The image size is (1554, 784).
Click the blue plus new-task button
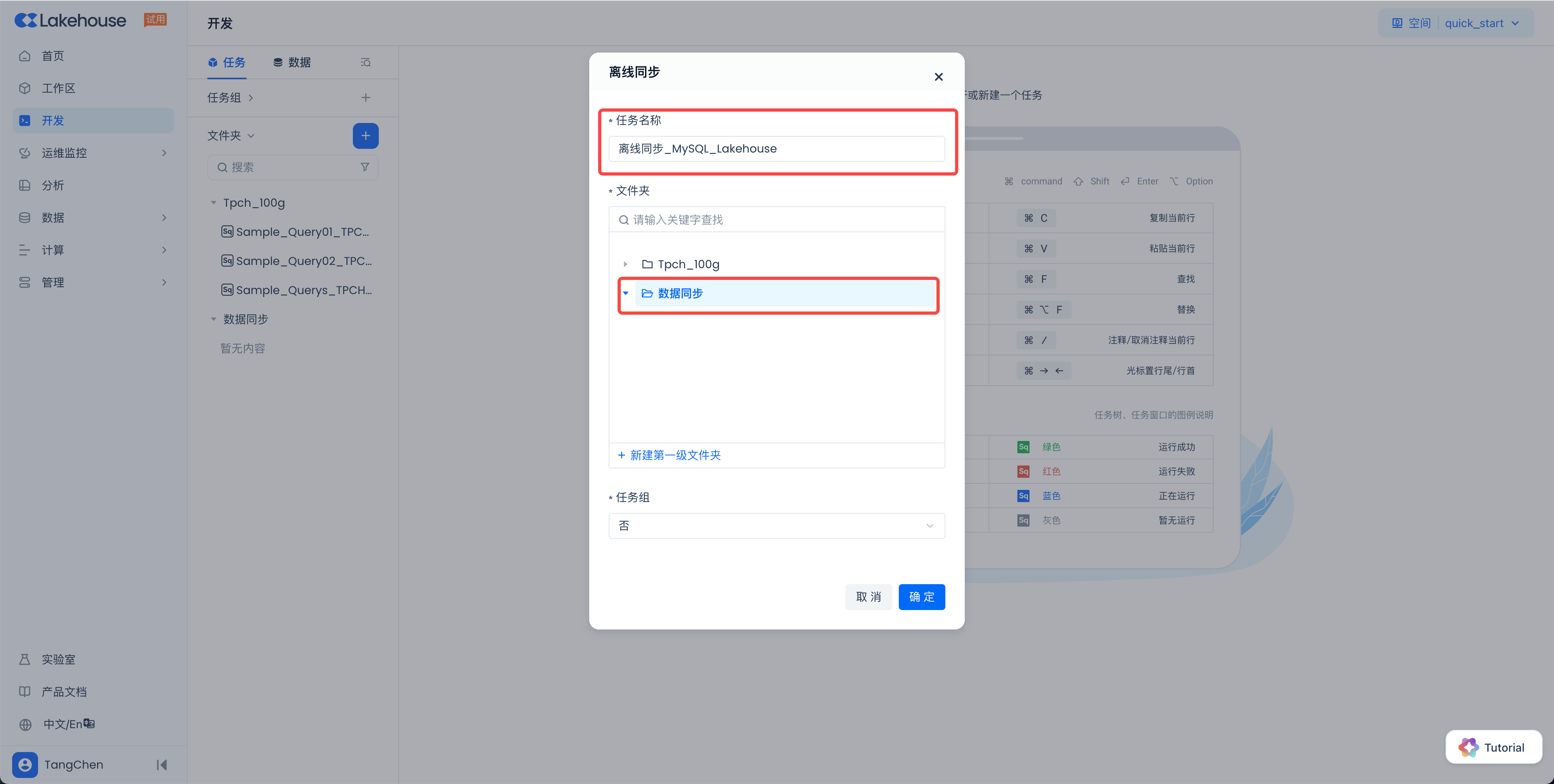coord(365,136)
